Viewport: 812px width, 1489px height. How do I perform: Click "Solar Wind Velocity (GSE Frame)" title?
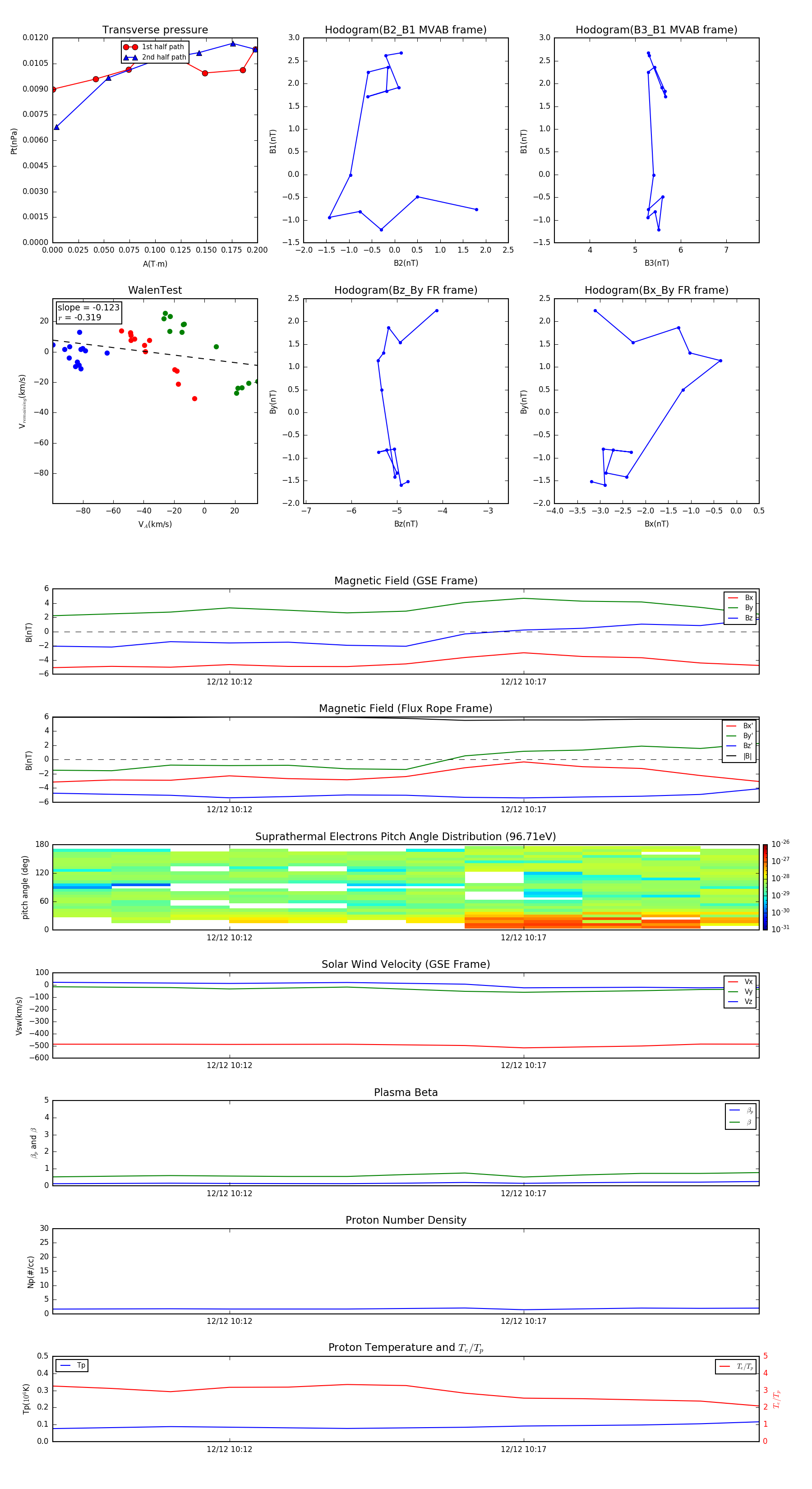406,965
